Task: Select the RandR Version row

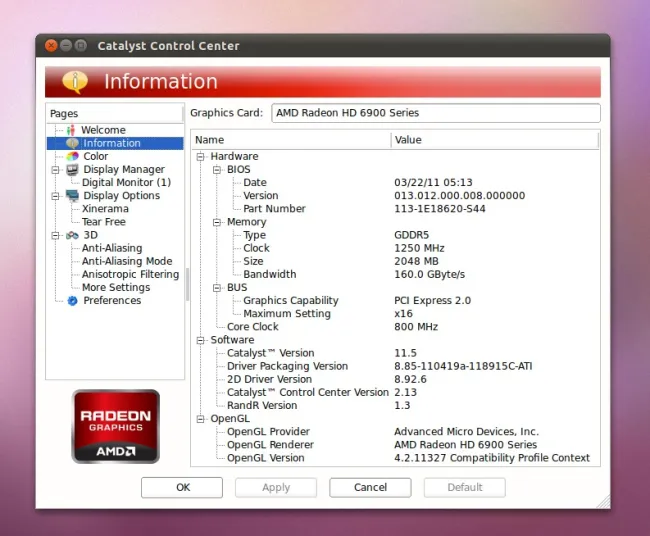Action: click(395, 405)
